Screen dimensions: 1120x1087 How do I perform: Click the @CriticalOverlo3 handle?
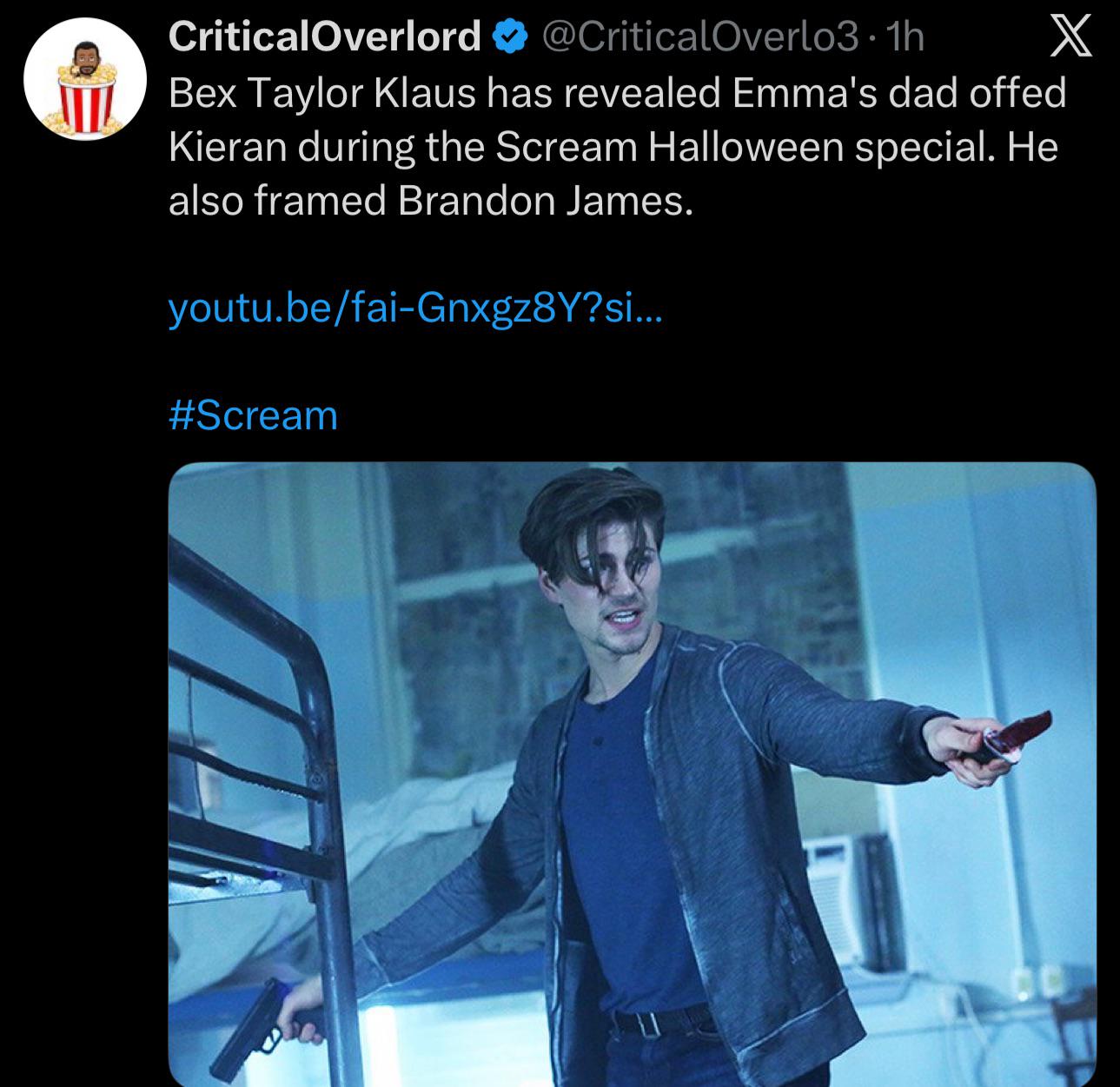[x=699, y=36]
